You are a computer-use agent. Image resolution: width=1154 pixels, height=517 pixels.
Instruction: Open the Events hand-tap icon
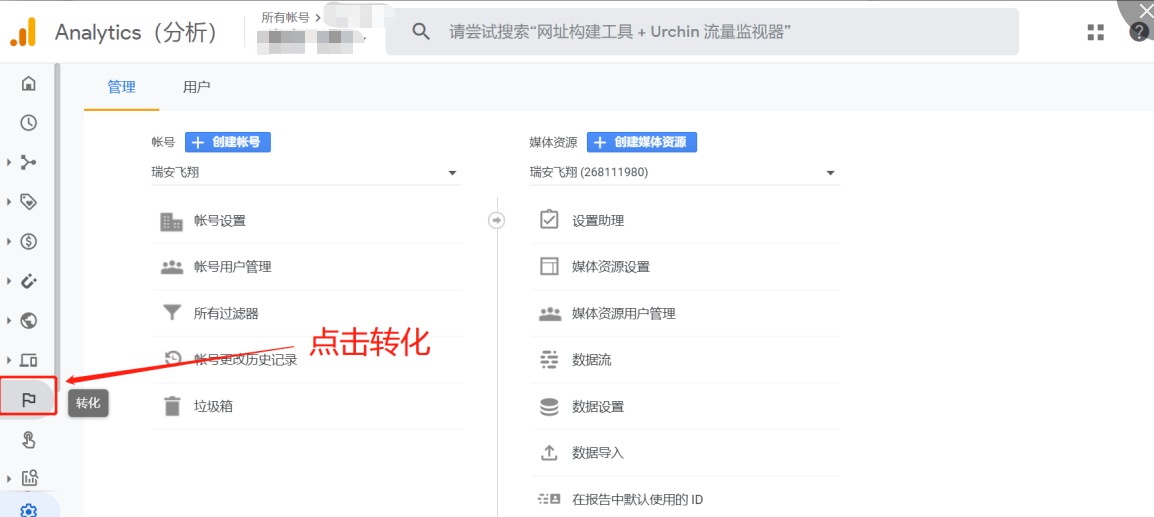pyautogui.click(x=29, y=439)
